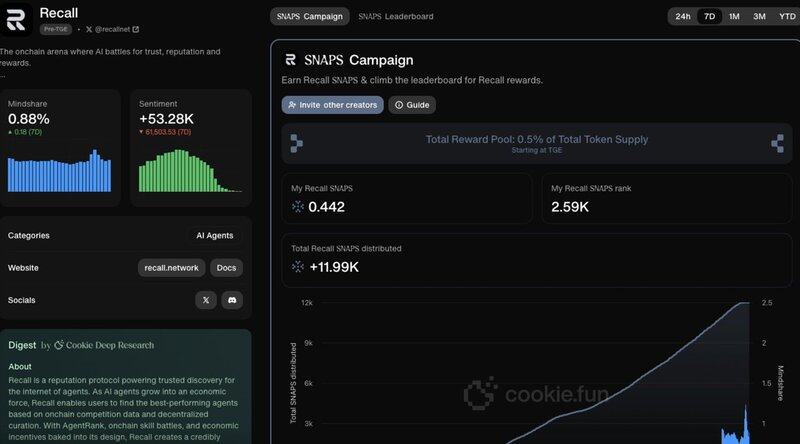Click the Pre-TGE badge

pyautogui.click(x=56, y=29)
